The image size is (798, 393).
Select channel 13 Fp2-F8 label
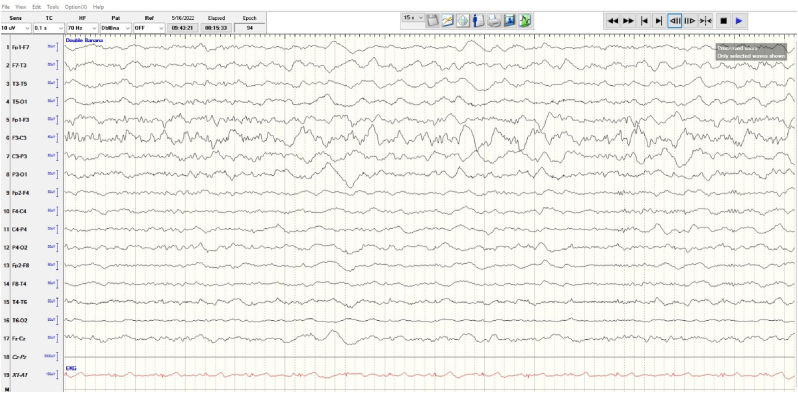[21, 265]
